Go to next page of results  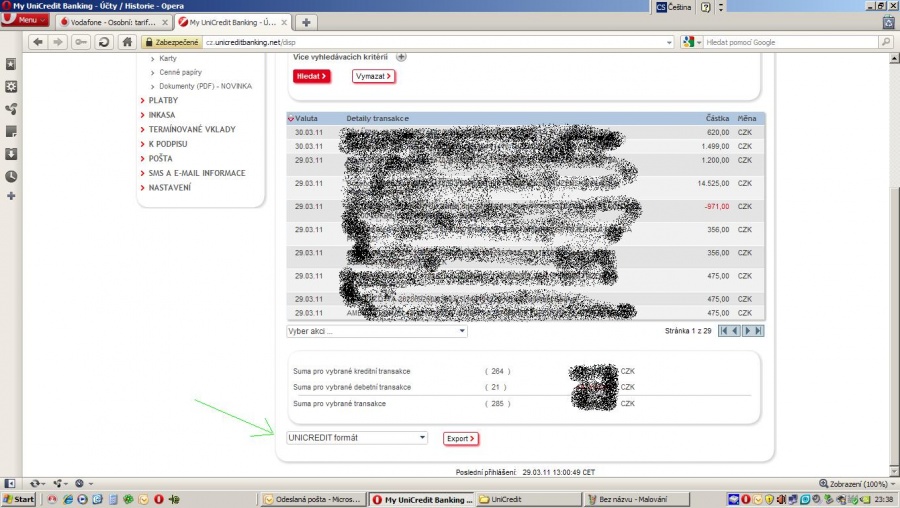tap(747, 331)
